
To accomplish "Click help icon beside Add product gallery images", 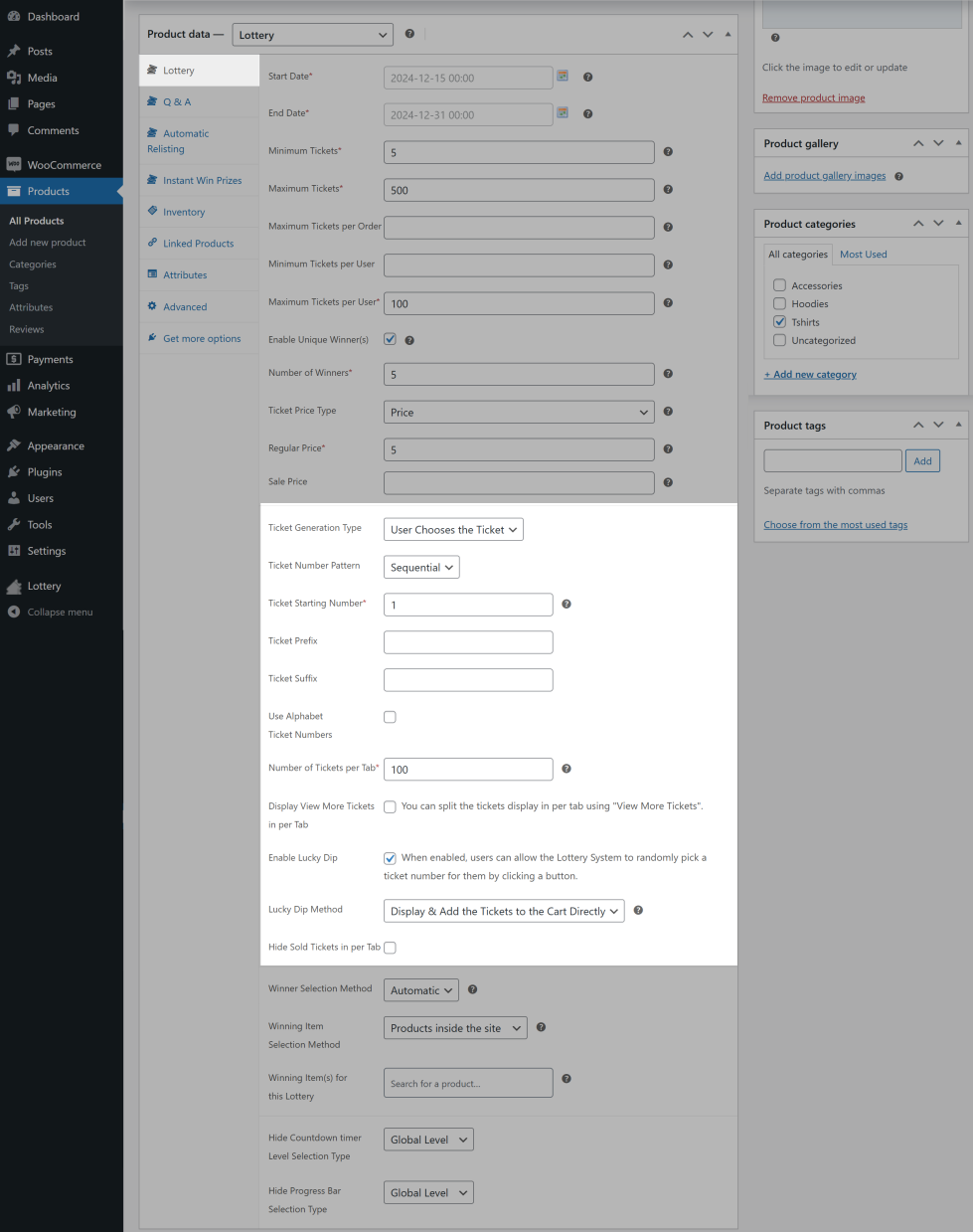I will point(898,176).
